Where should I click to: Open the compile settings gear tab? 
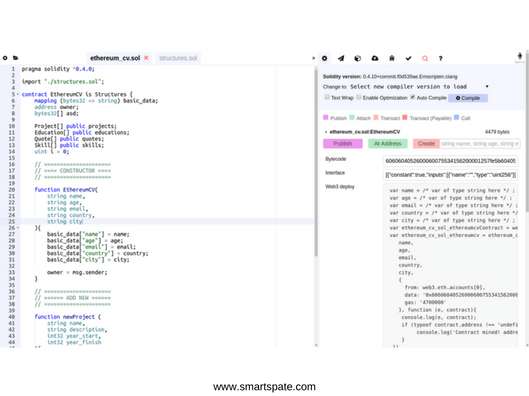tap(325, 58)
